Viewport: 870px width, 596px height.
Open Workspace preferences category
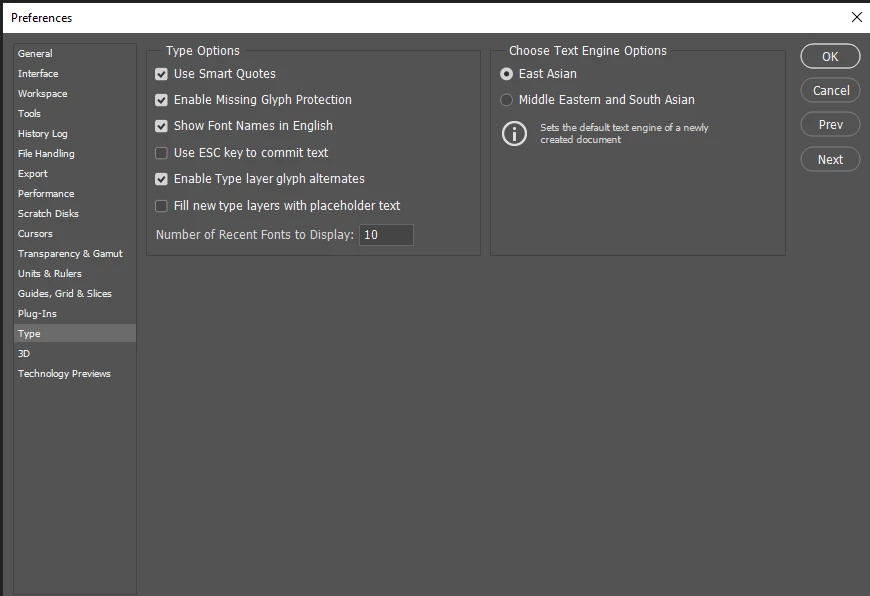coord(75,93)
